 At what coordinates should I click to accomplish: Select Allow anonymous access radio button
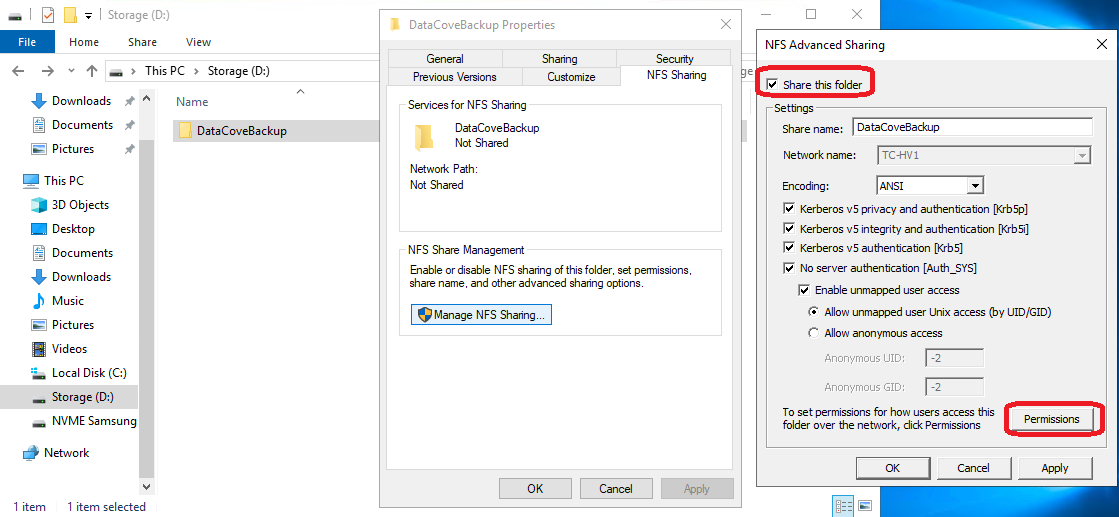coord(813,333)
